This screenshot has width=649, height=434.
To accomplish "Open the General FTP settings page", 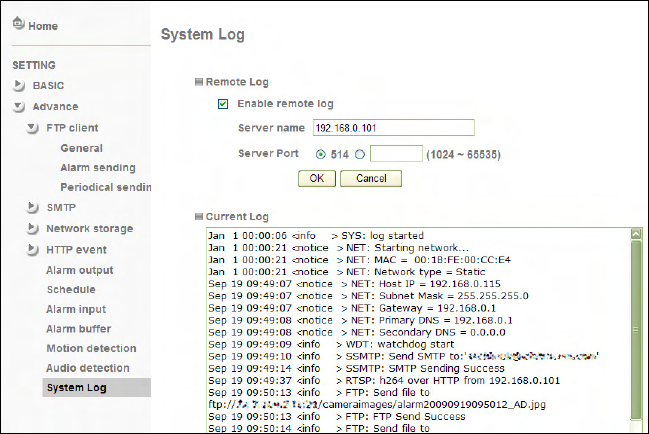I will (x=81, y=148).
